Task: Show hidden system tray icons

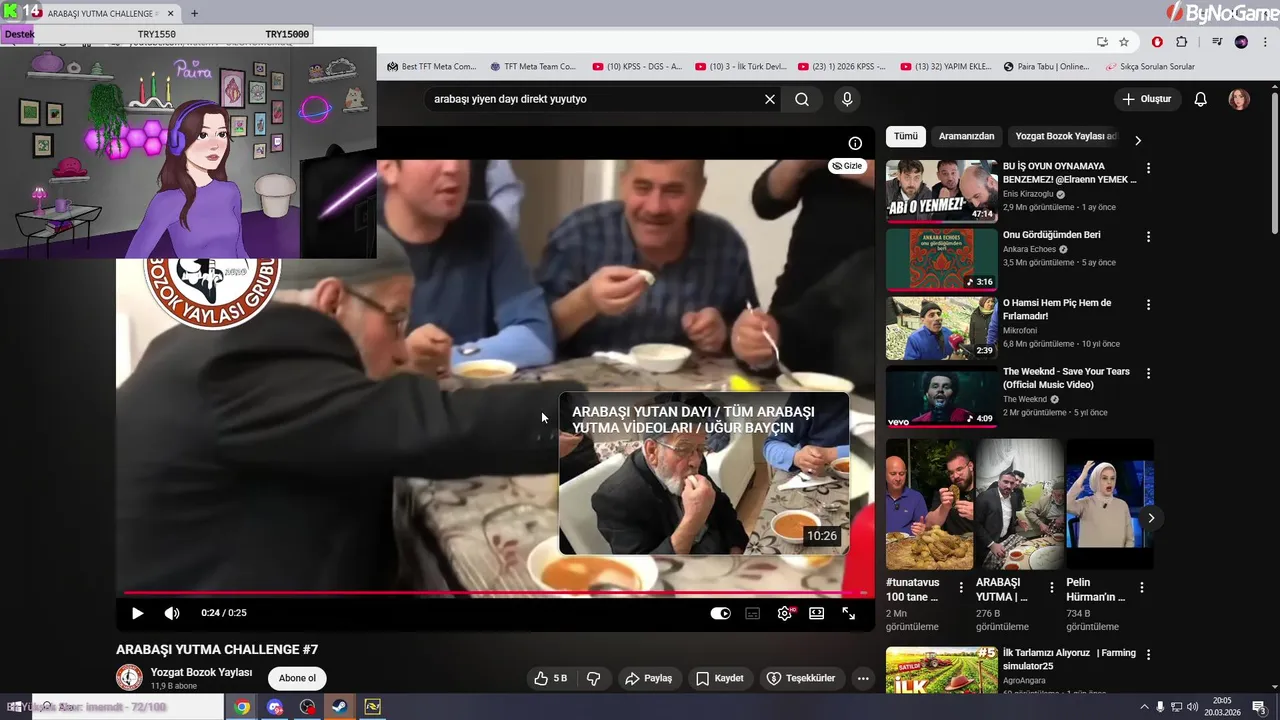Action: coord(1144,707)
